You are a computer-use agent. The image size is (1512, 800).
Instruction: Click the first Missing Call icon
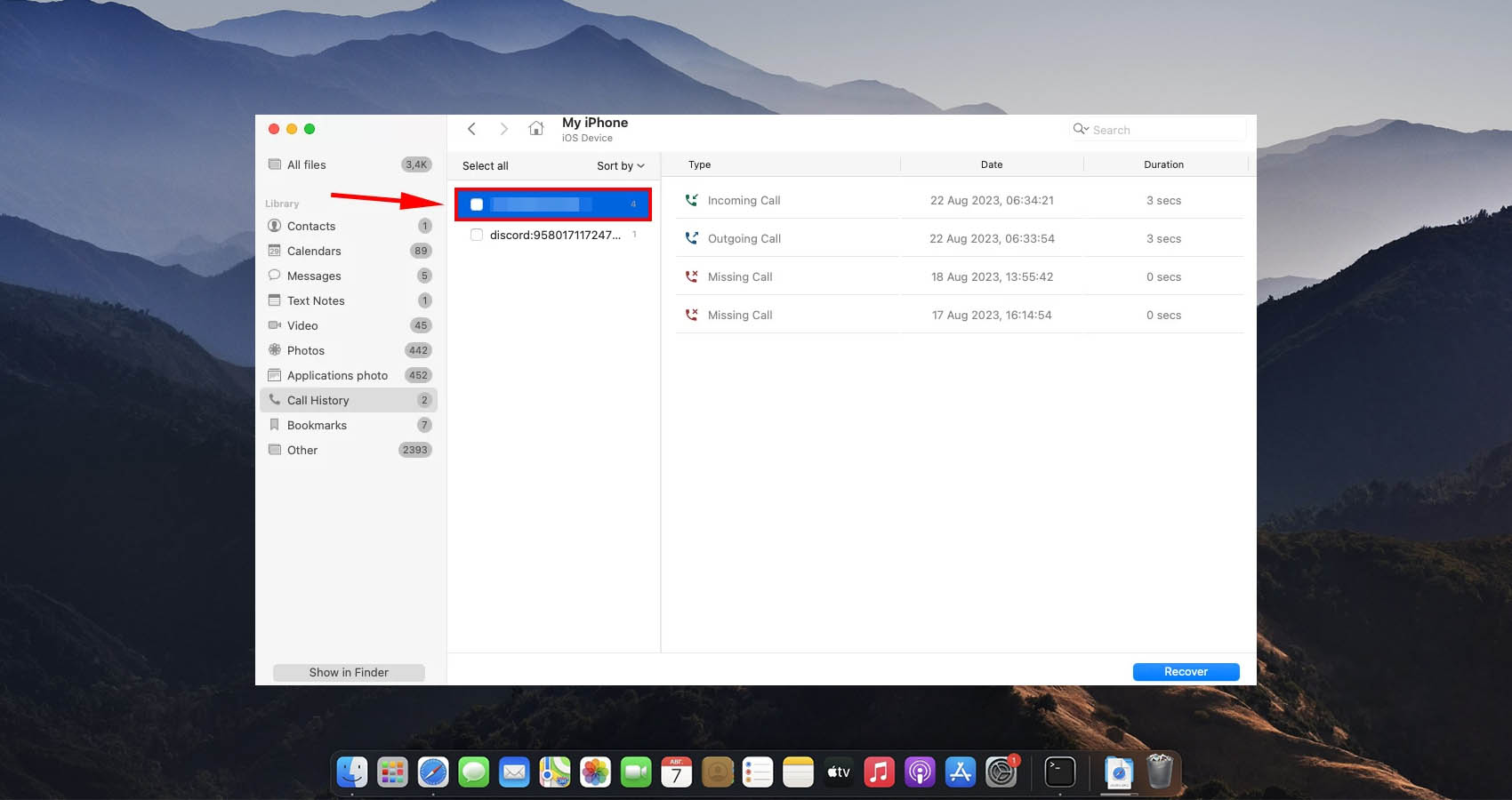coord(691,277)
